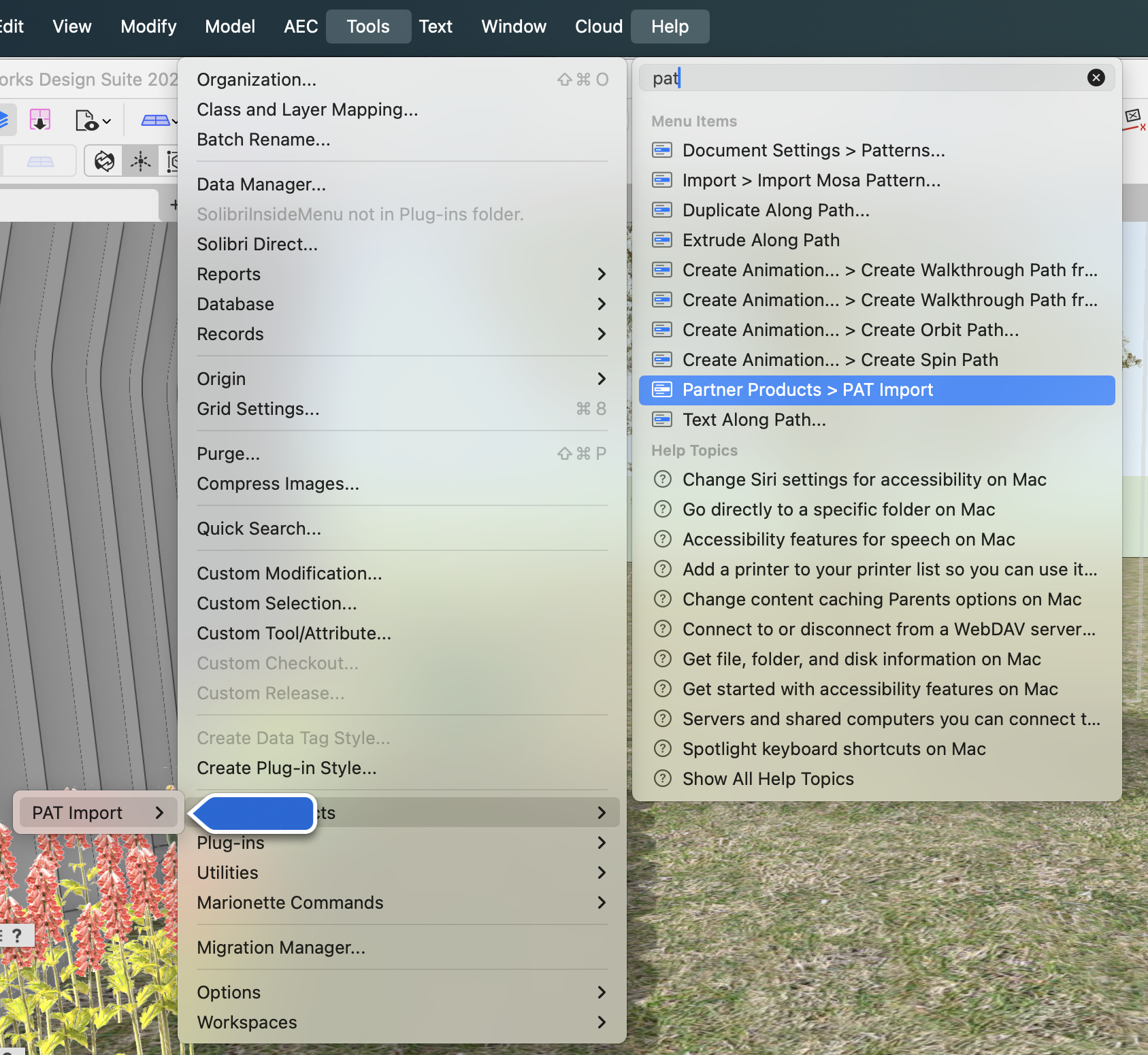This screenshot has height=1055, width=1148.
Task: Toggle the radiating snap point icon
Action: coord(141,161)
